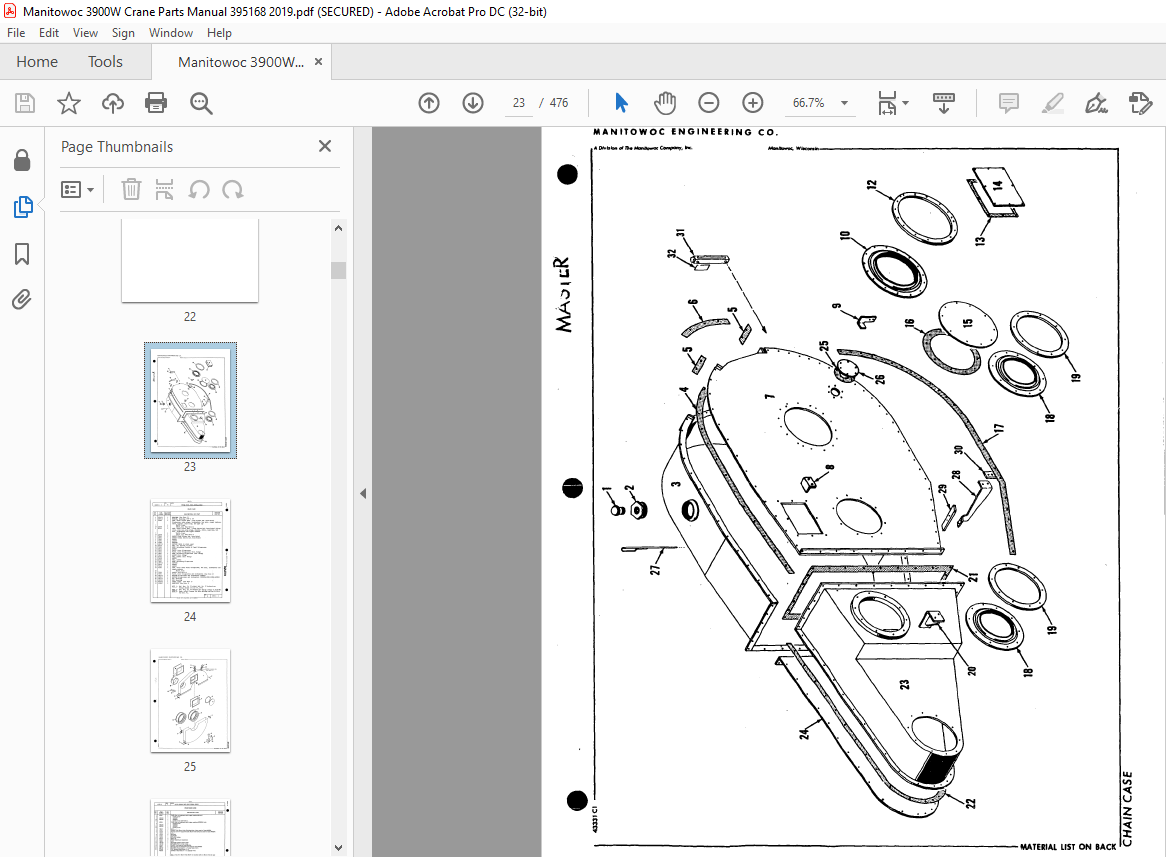Select the Highlight text tool

point(1052,103)
